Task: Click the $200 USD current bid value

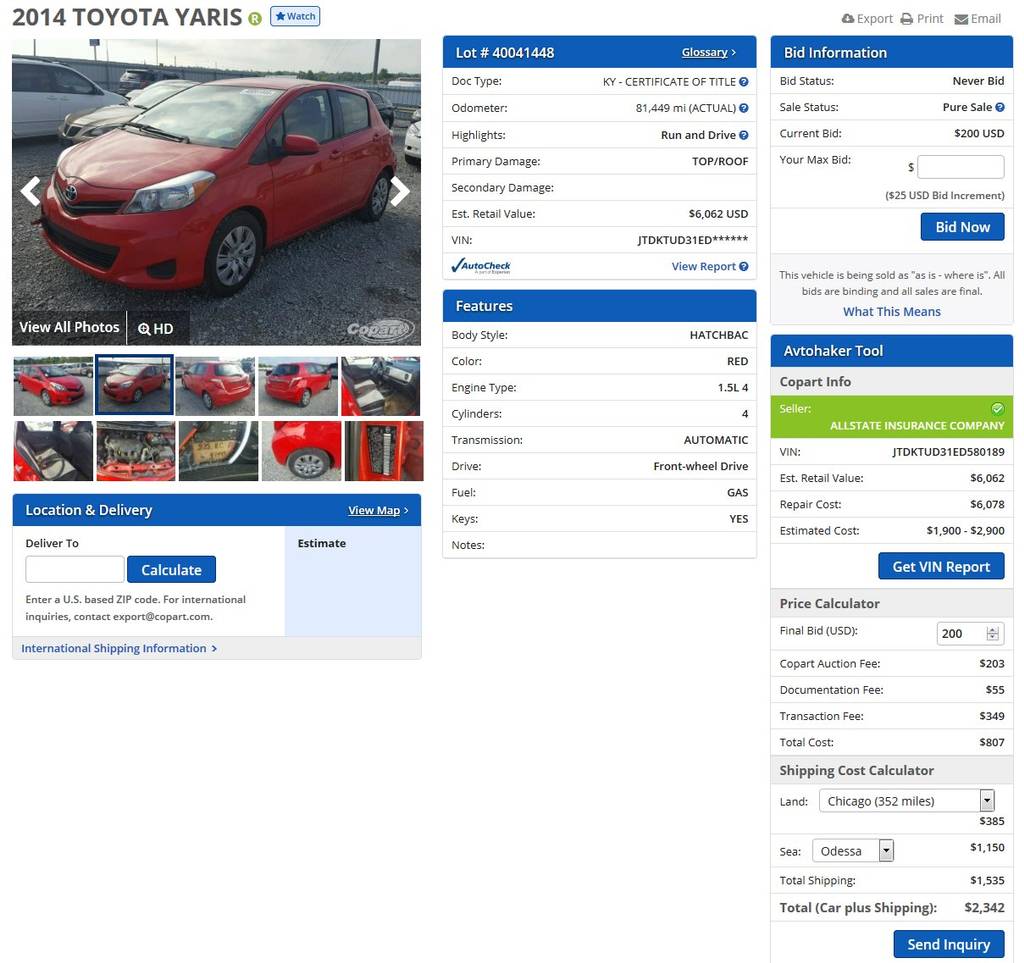Action: [x=979, y=133]
